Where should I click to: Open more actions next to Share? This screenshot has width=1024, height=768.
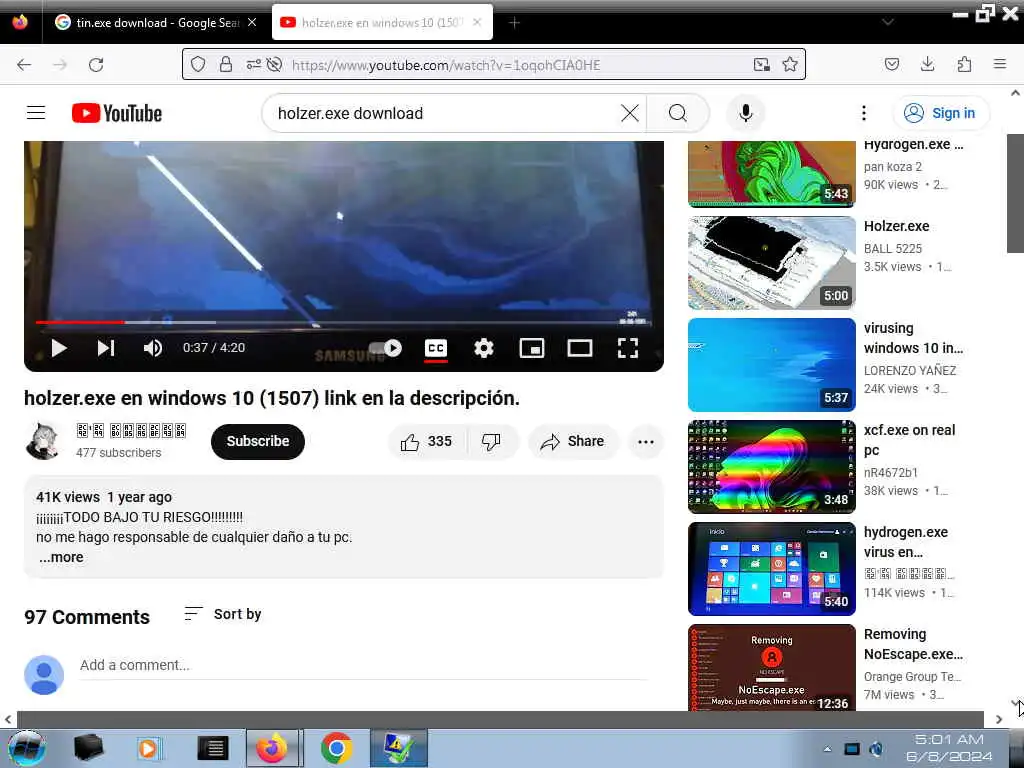click(646, 441)
